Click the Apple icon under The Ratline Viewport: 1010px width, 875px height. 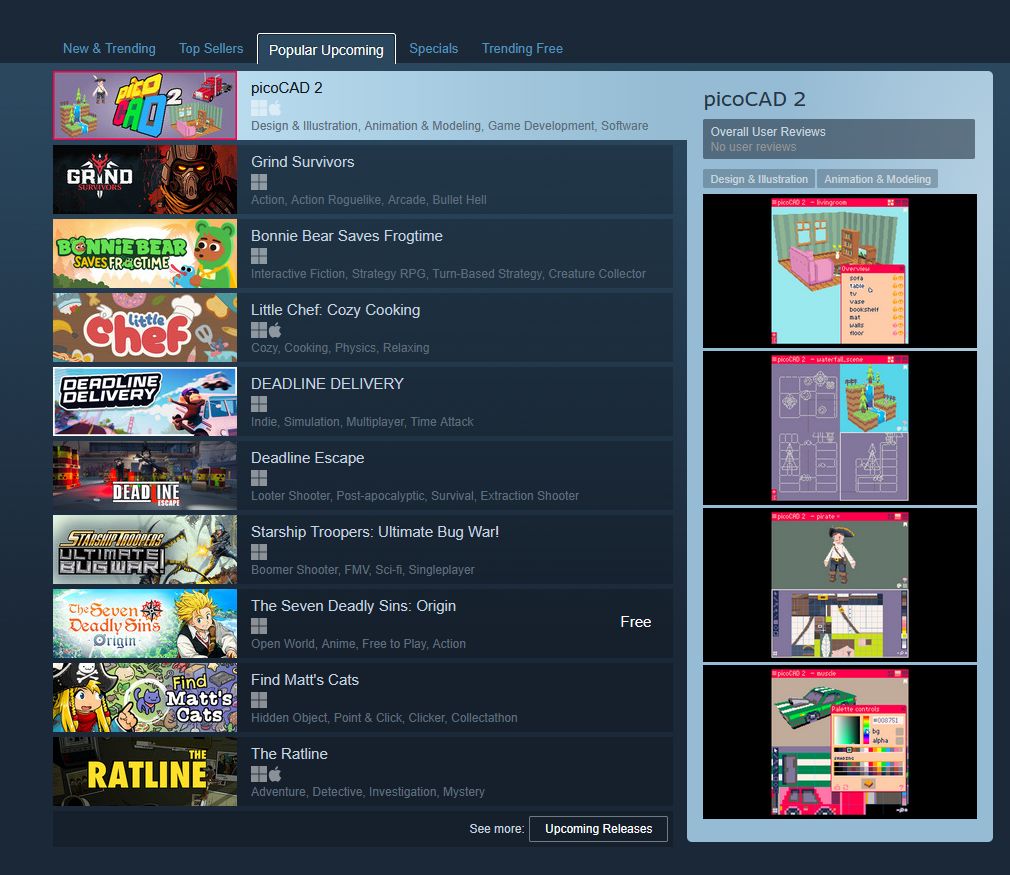275,774
